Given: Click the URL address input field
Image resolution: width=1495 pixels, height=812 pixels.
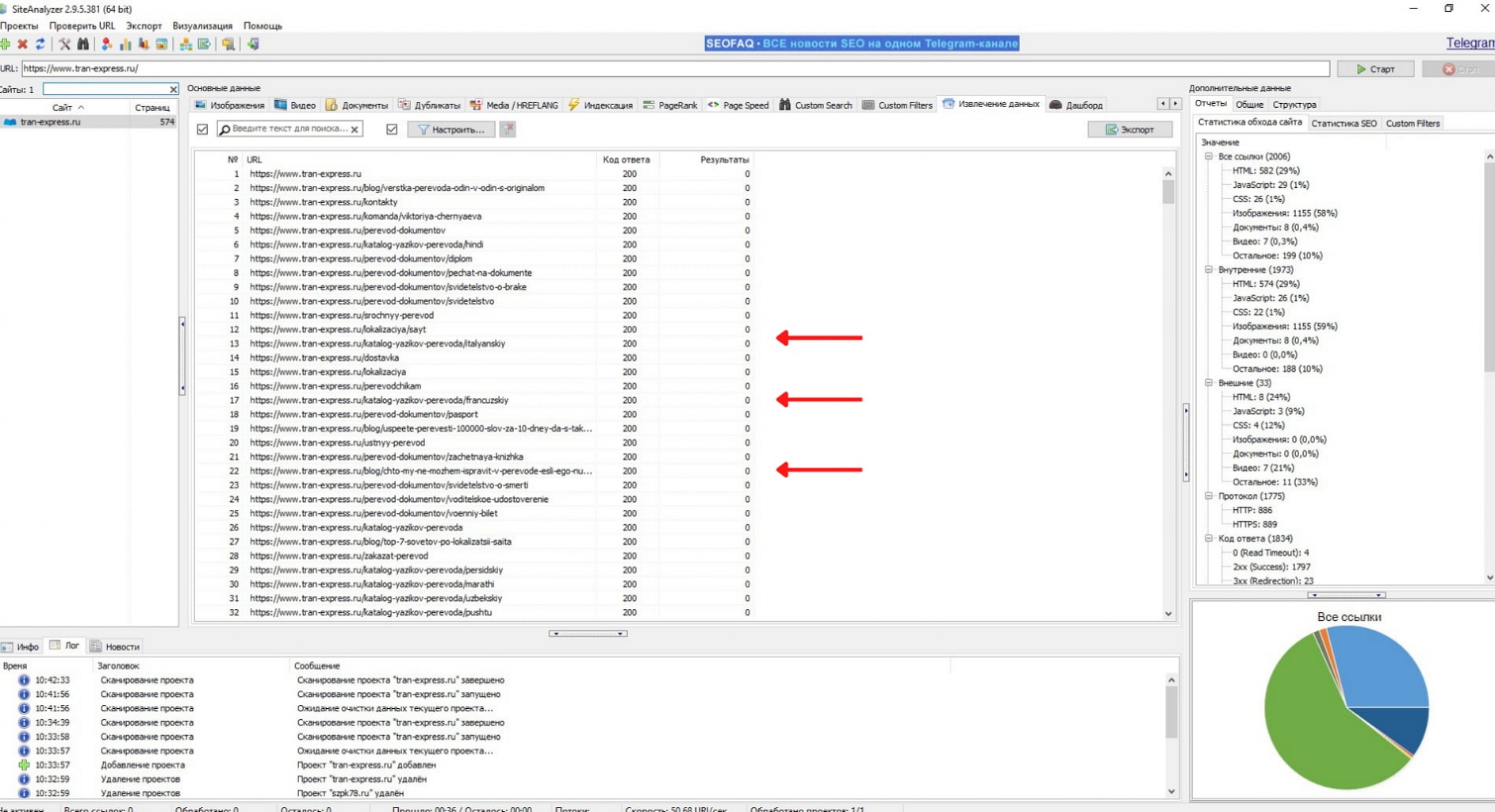Looking at the screenshot, I should point(675,69).
